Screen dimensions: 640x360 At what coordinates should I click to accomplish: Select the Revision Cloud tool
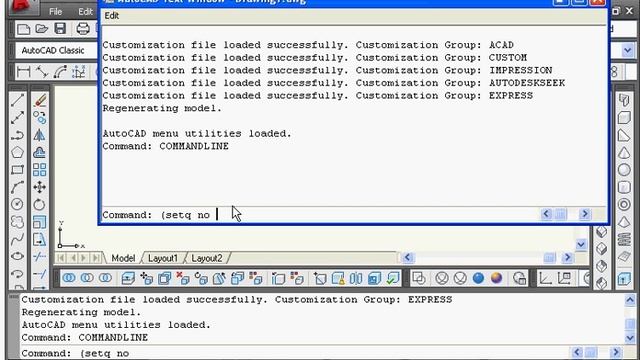pos(17,222)
